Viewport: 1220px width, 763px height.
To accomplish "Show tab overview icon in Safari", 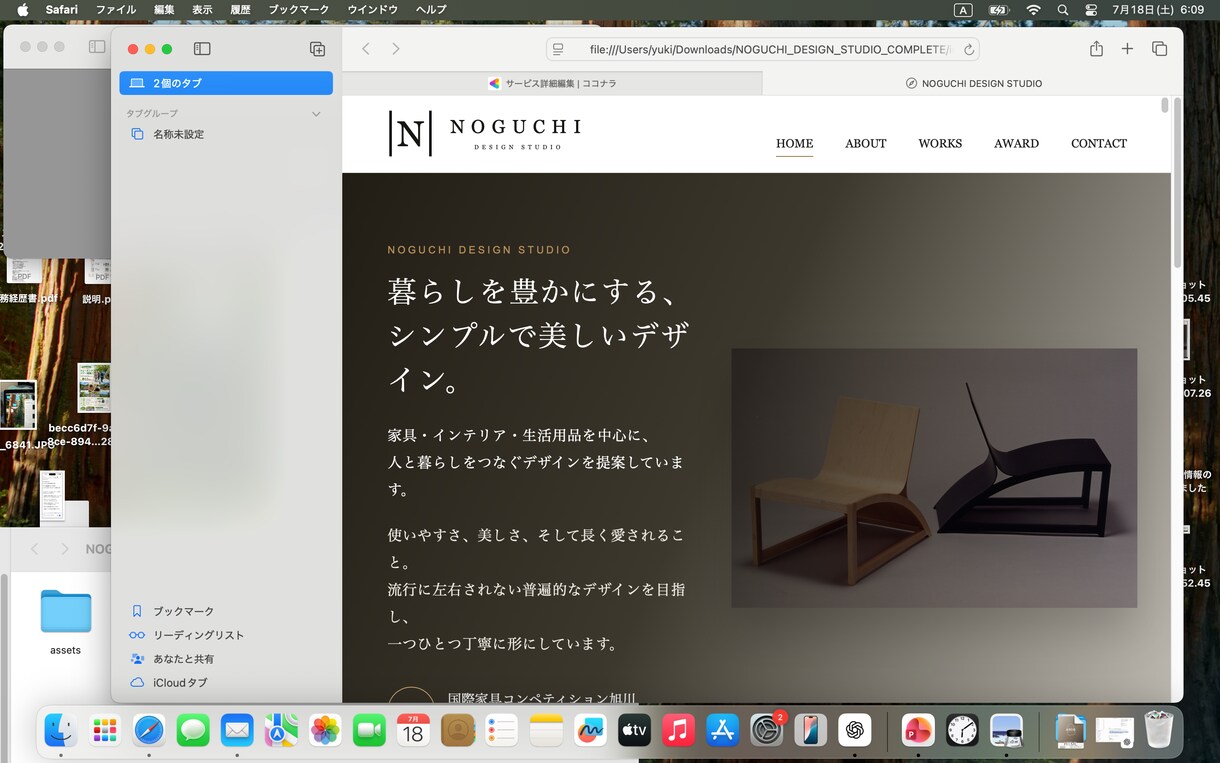I will (1159, 49).
